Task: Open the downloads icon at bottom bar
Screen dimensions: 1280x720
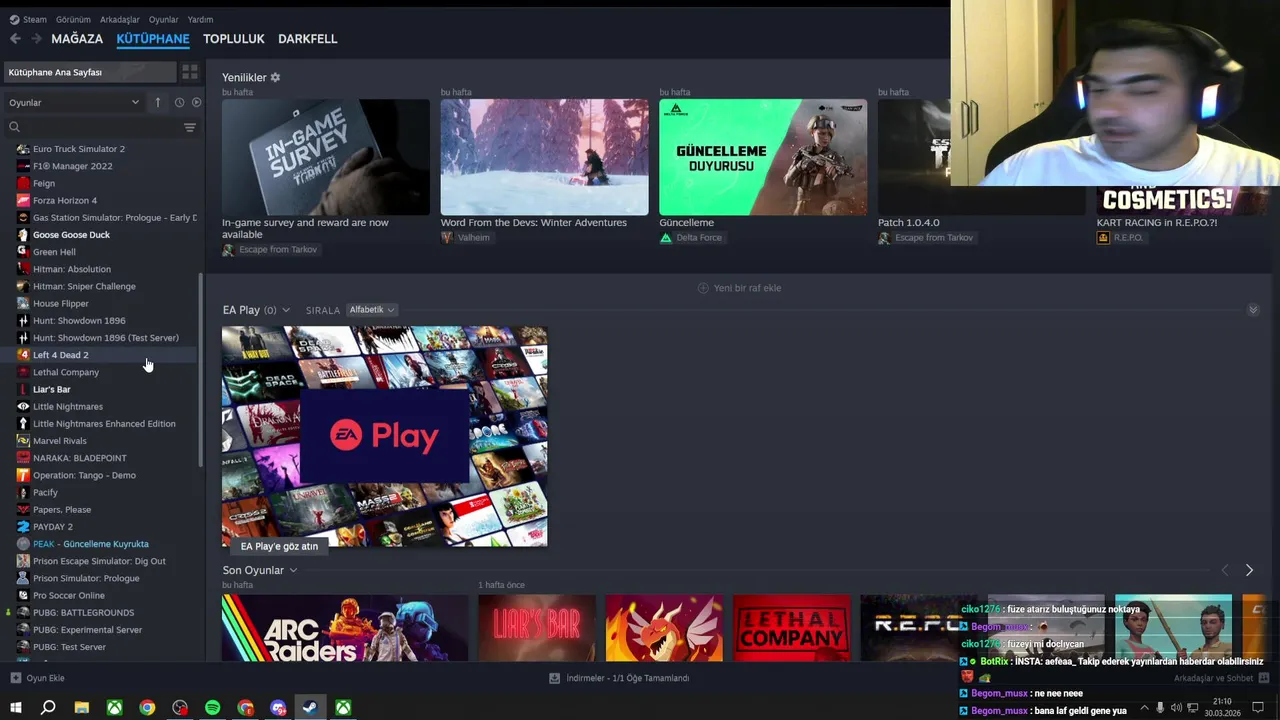Action: click(x=555, y=678)
